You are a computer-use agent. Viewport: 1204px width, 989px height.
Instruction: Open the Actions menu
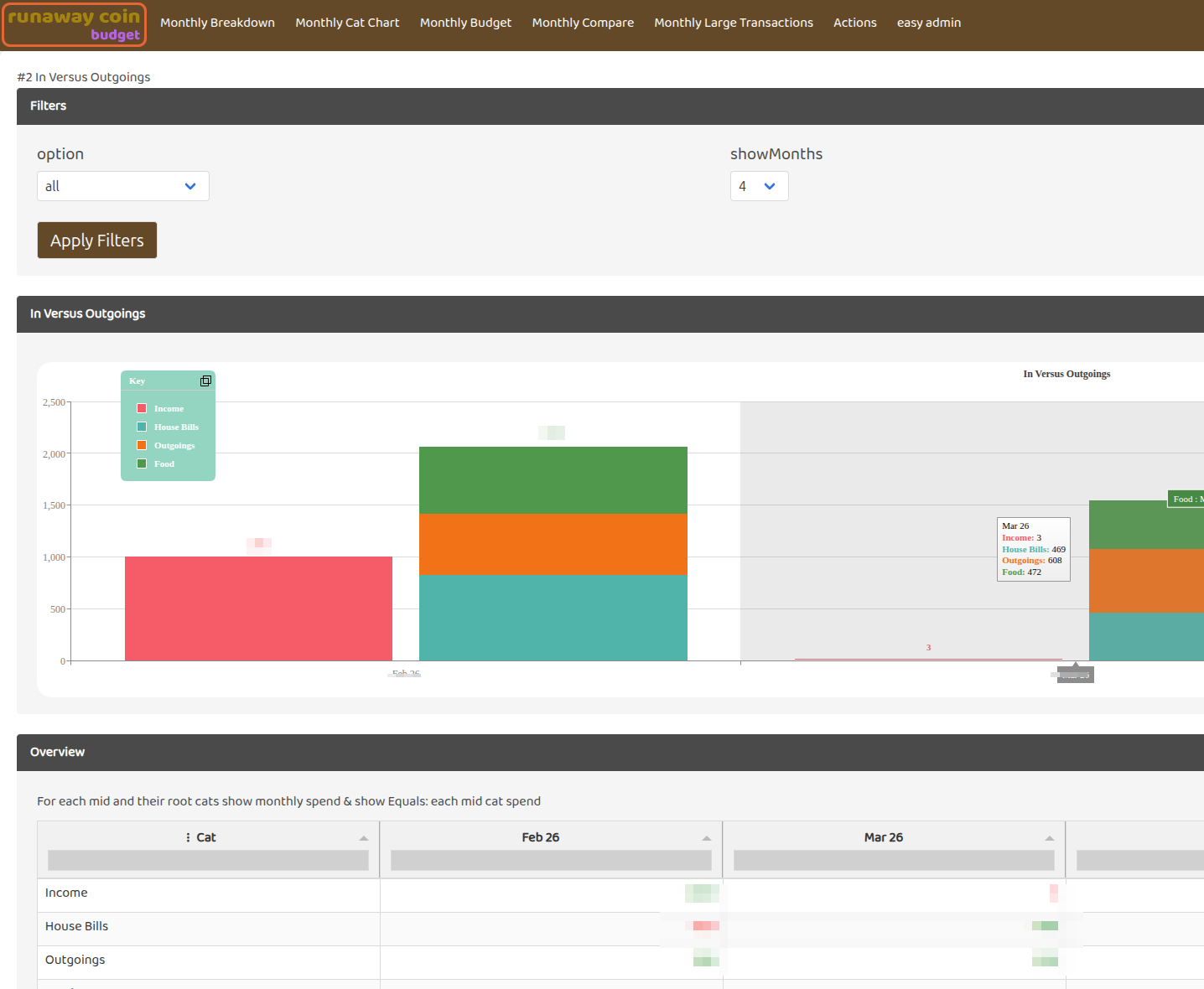(855, 23)
